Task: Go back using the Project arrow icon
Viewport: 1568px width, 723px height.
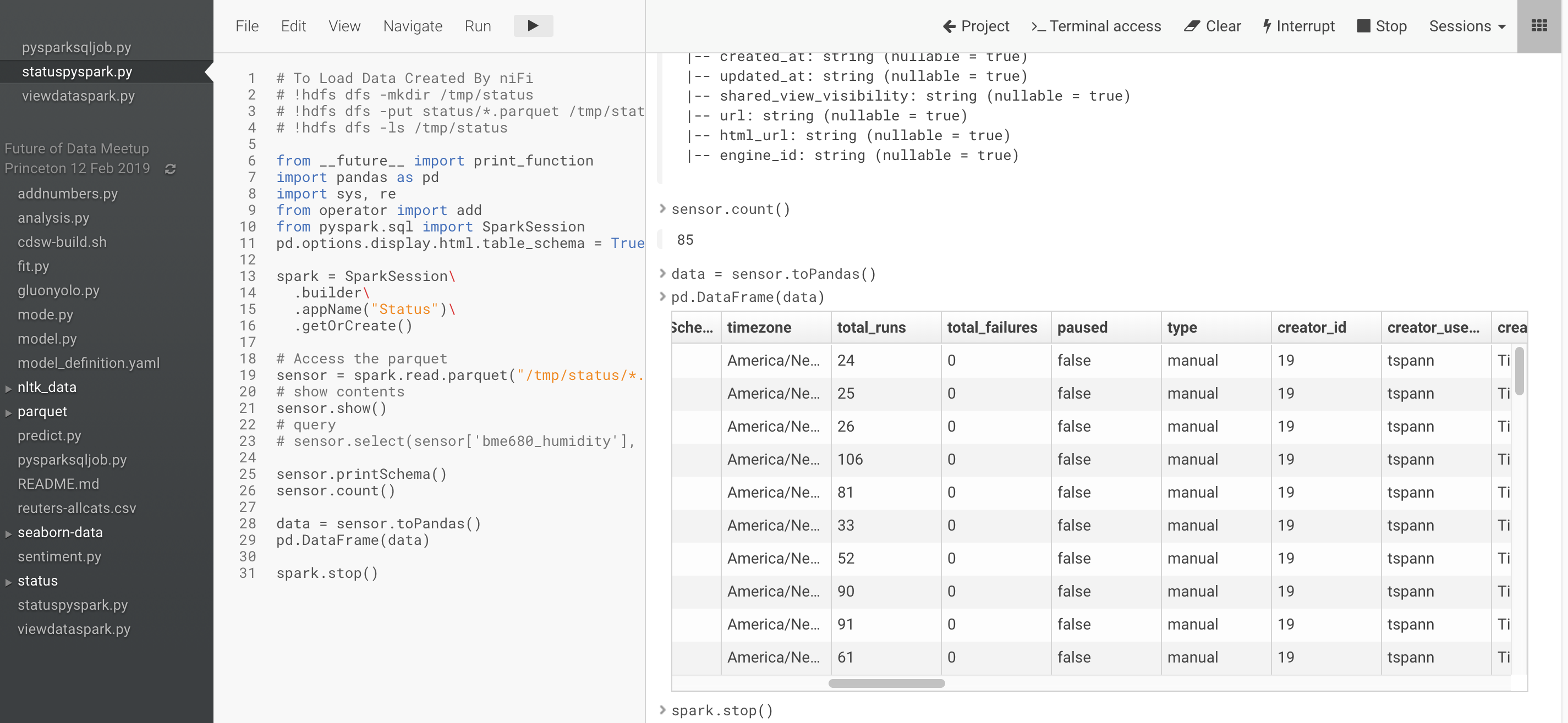Action: click(949, 26)
